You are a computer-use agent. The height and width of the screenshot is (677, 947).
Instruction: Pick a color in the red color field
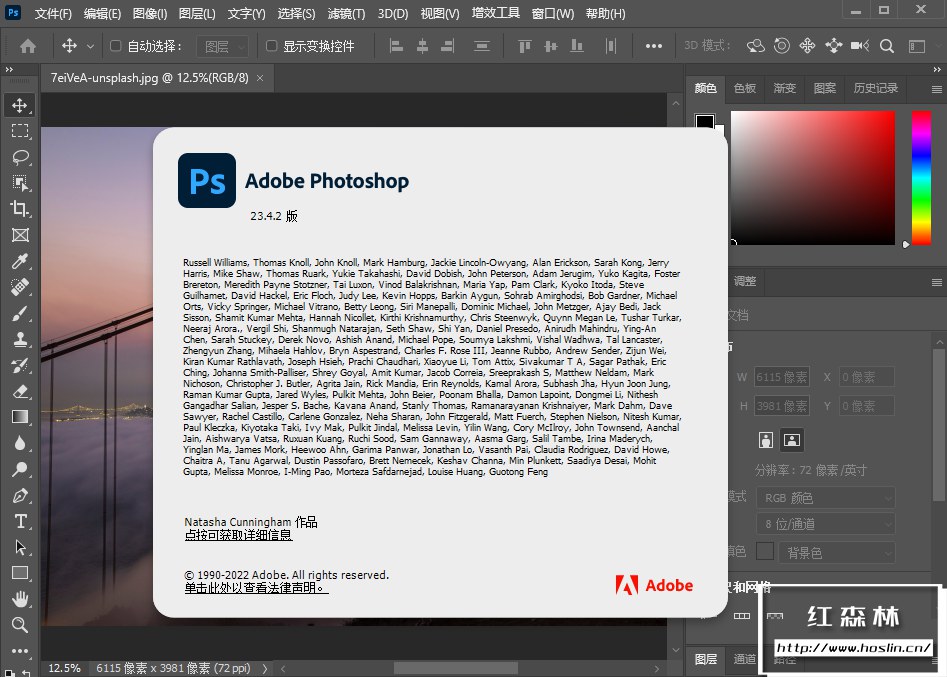(x=813, y=178)
